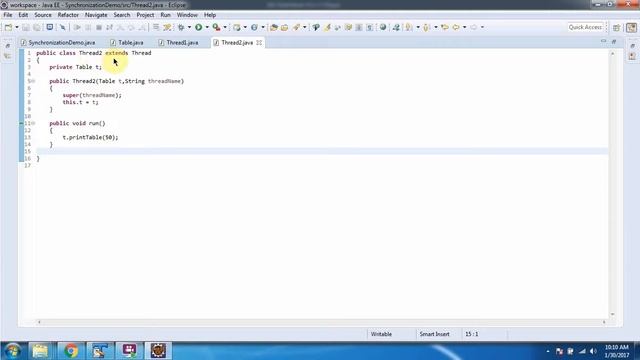Click the Open Type folder icon
Viewport: 640px width, 360px height.
click(274, 27)
